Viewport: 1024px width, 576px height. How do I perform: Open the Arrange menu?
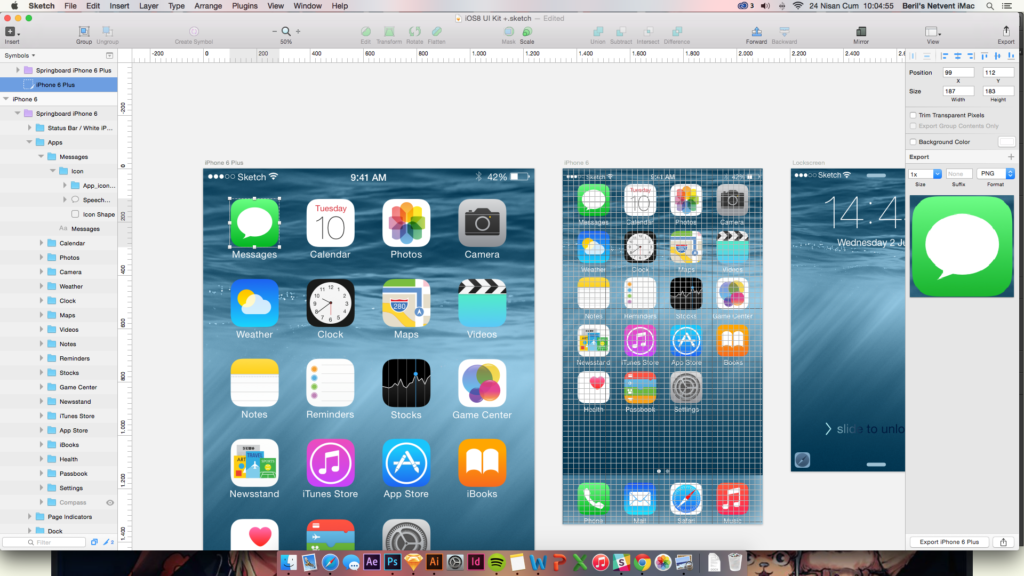209,6
